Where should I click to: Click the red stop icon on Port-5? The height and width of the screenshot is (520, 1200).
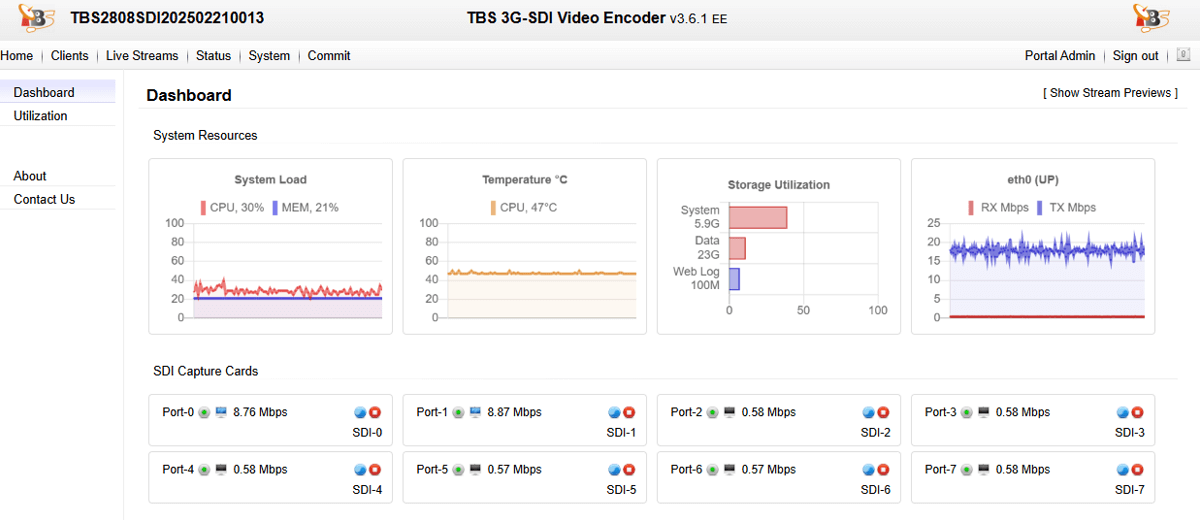coord(629,470)
